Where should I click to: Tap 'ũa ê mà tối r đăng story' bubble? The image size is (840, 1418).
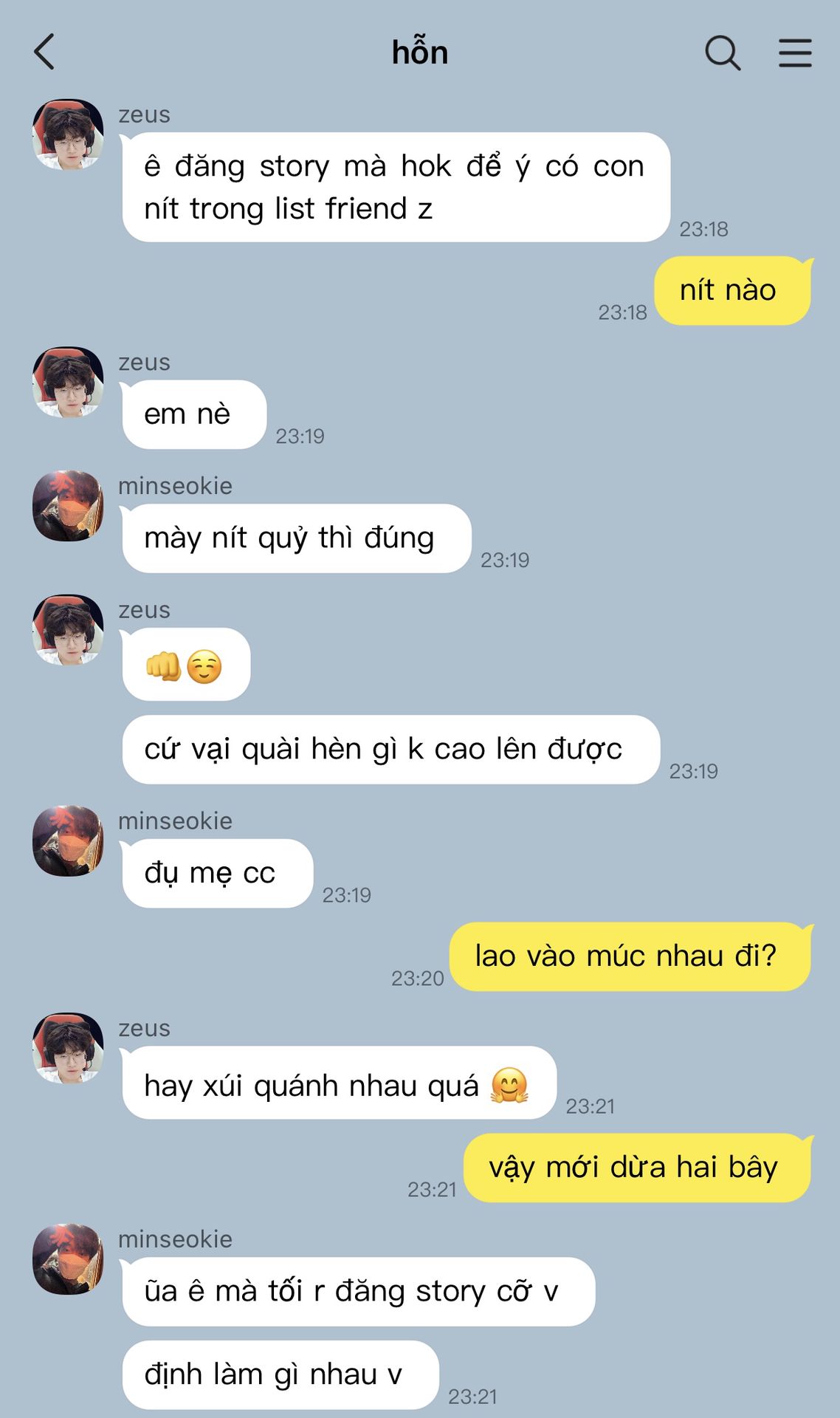tap(358, 1292)
